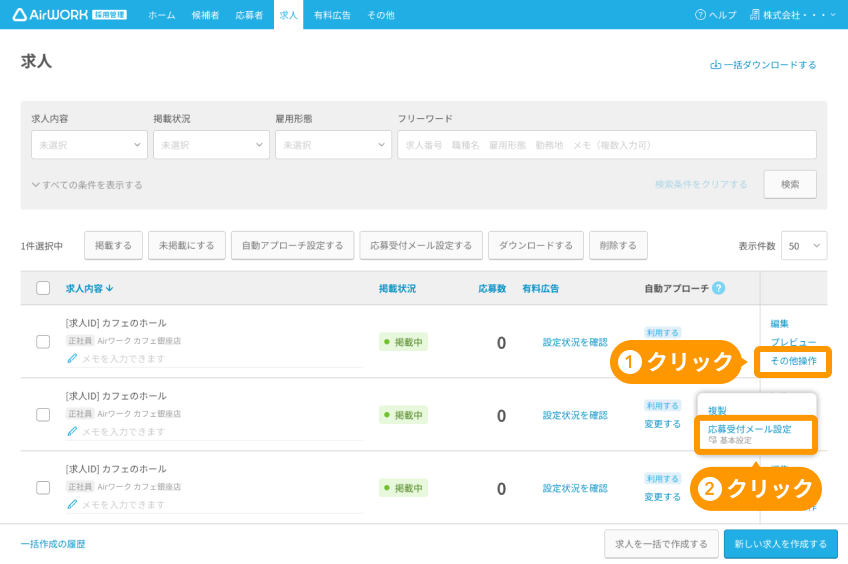Click the memo pencil icon in first job row
The width and height of the screenshot is (848, 564).
pyautogui.click(x=72, y=359)
